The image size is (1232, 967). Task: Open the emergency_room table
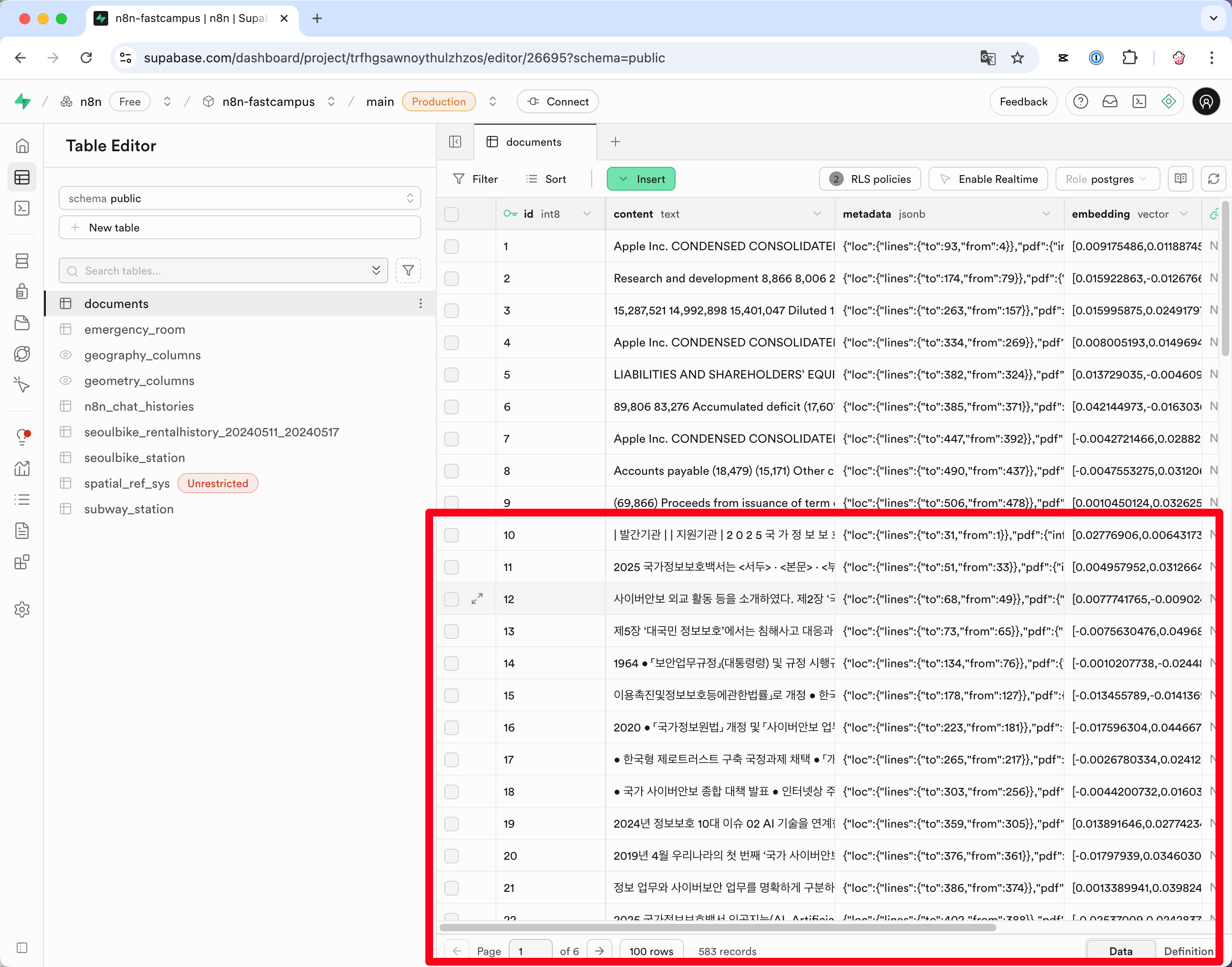[x=135, y=330]
